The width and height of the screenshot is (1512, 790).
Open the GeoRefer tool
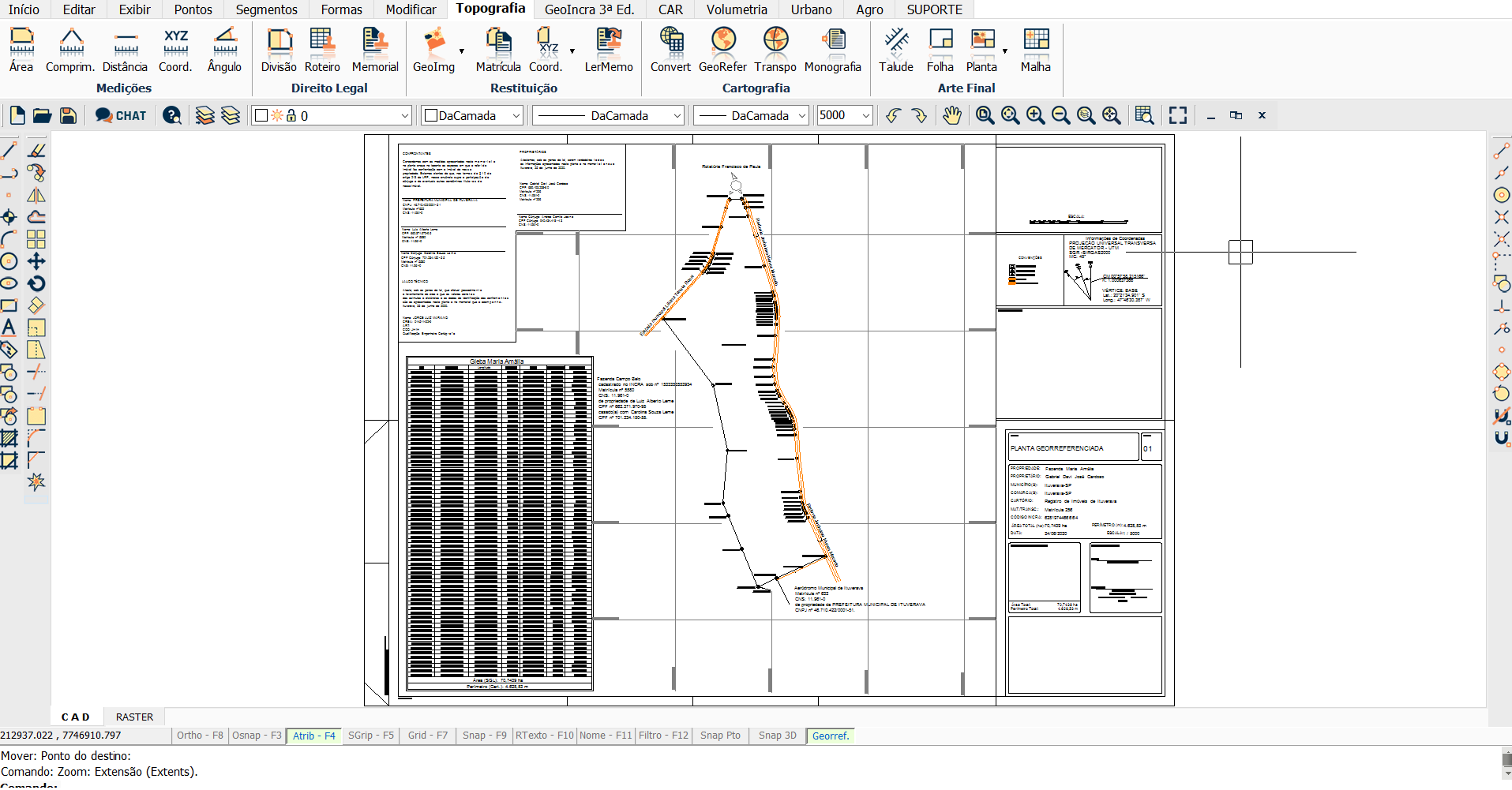[x=722, y=50]
